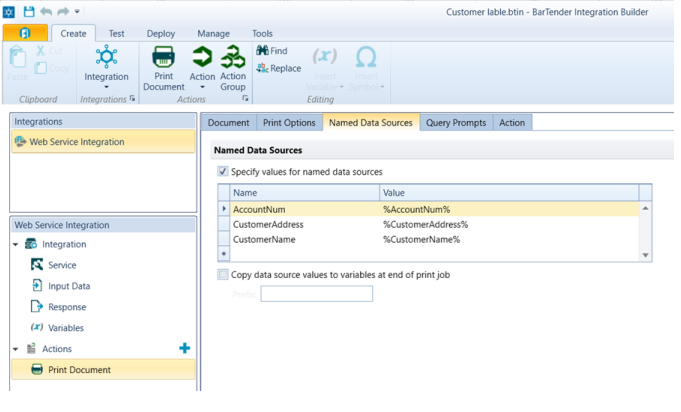This screenshot has height=412, width=681.
Task: Click the Copy icon in Clipboard group
Action: (41, 68)
